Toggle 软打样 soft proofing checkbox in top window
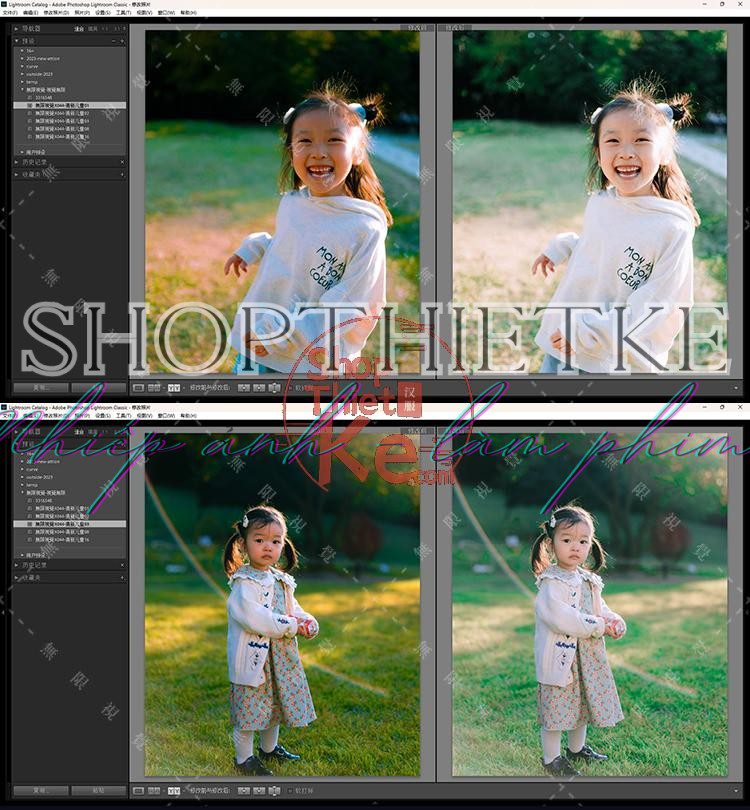Image resolution: width=750 pixels, height=810 pixels. [x=291, y=387]
